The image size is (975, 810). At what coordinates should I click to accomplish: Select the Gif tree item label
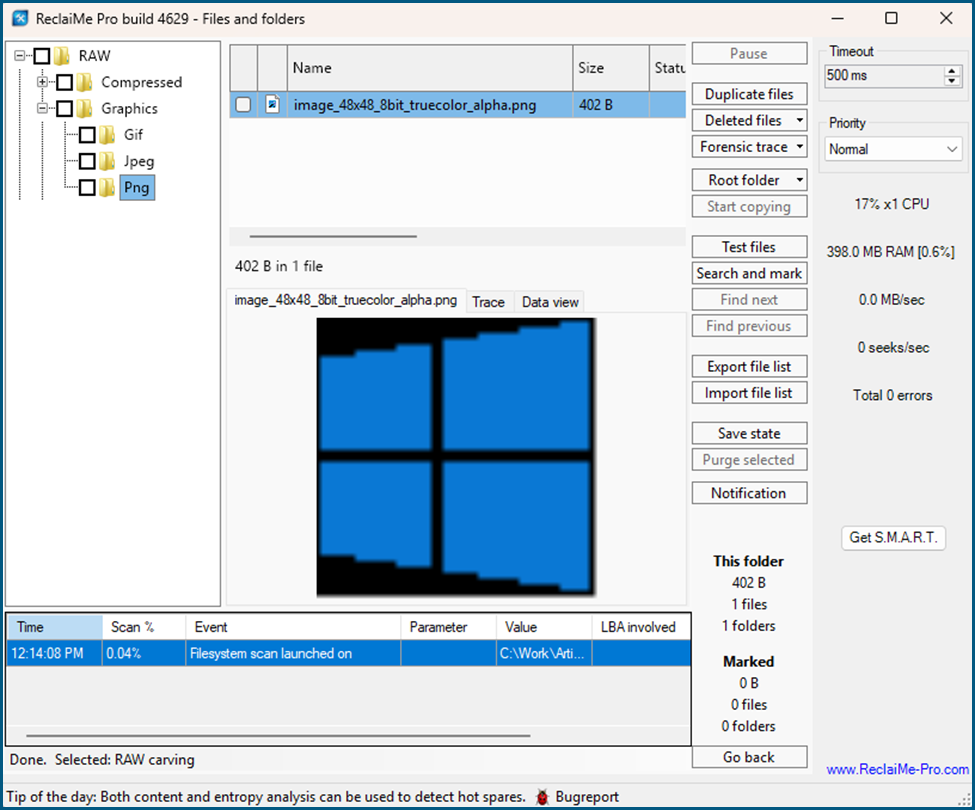133,135
